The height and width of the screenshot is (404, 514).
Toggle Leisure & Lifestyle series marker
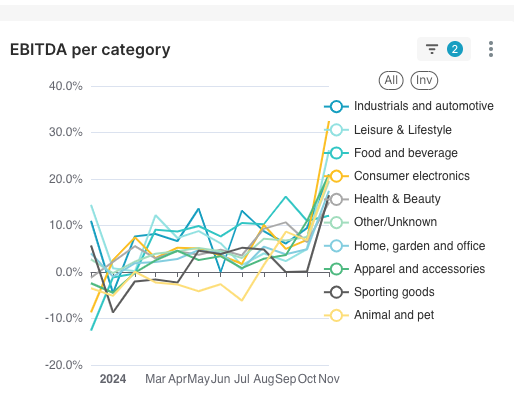(x=337, y=130)
